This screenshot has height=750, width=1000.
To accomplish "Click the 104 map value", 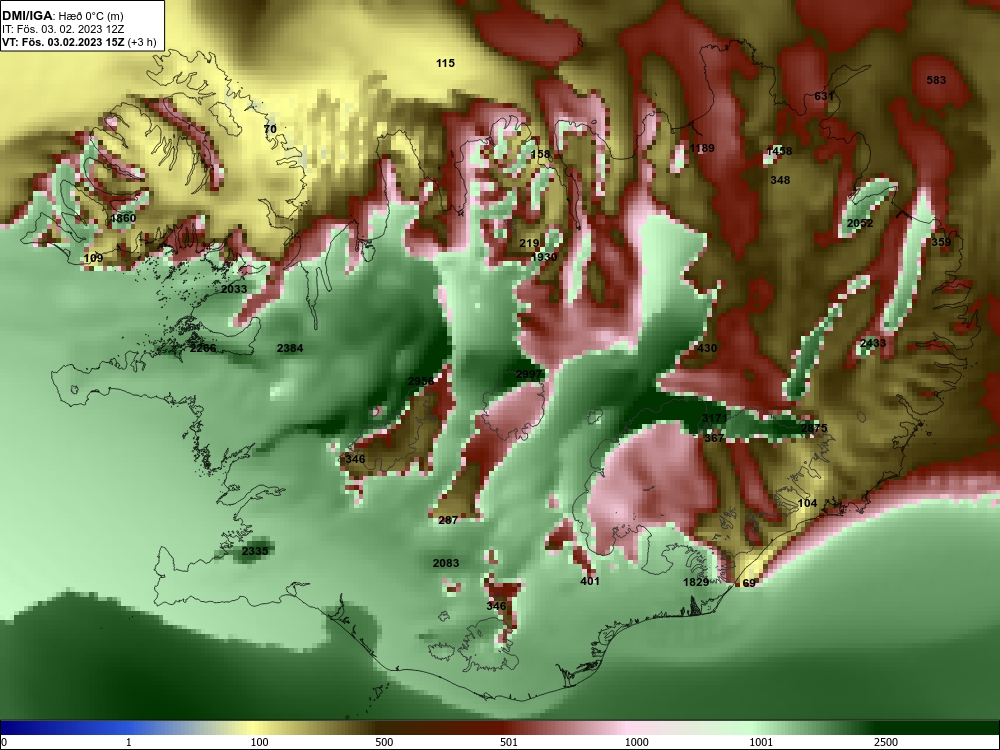I will (x=807, y=503).
